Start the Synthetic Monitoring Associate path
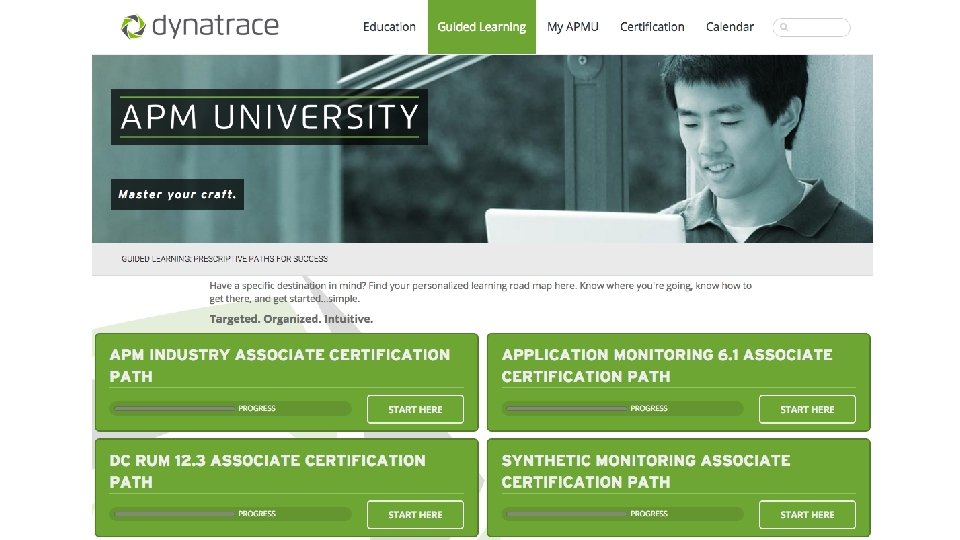 coord(807,514)
